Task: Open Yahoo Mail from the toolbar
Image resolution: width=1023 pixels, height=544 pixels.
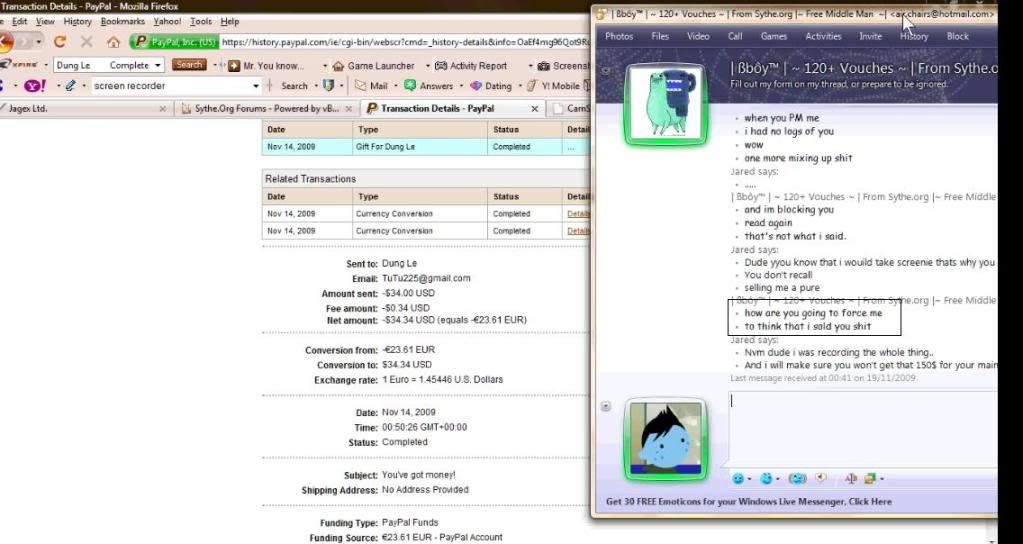Action: (371, 85)
